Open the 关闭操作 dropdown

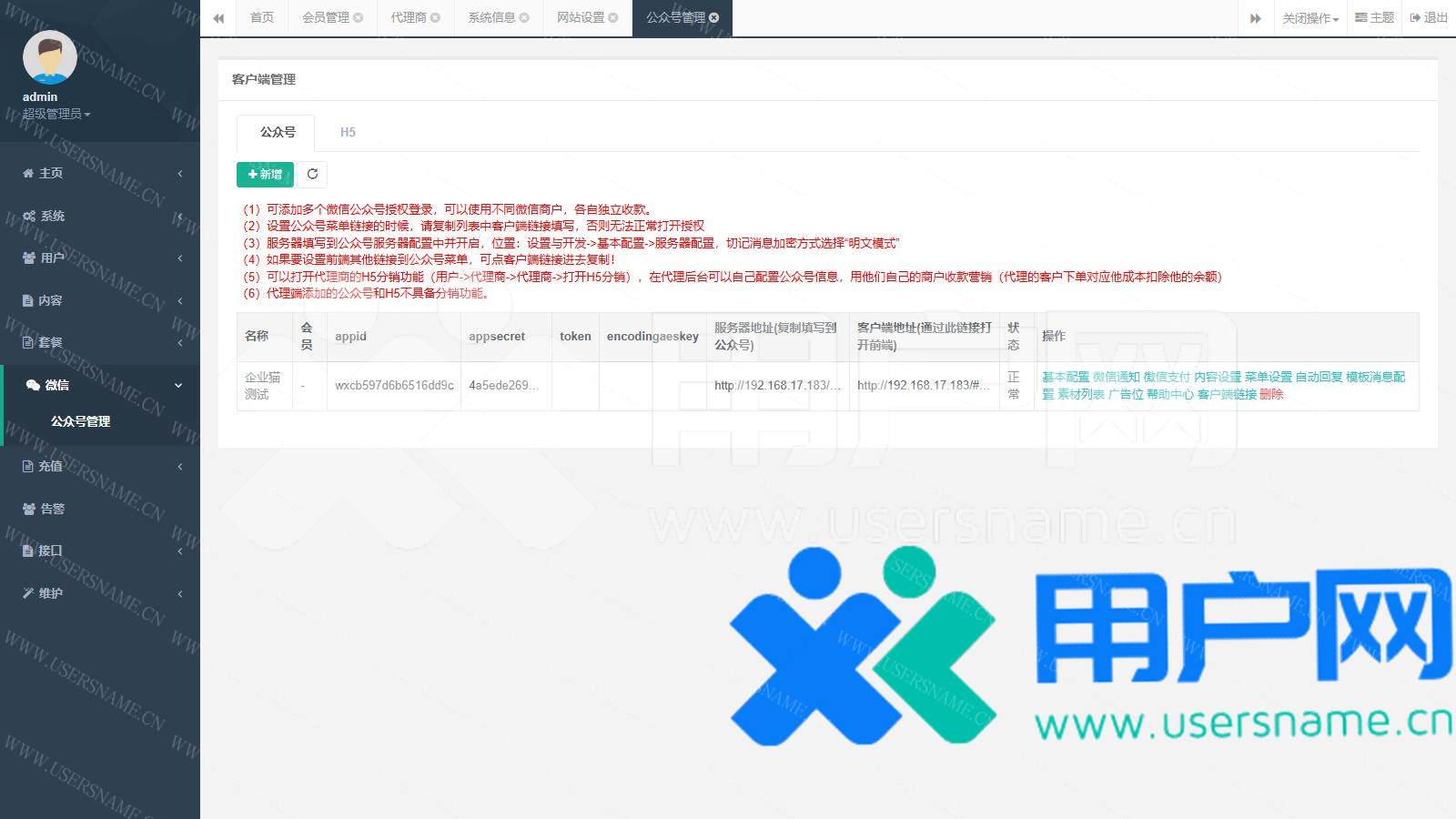[1309, 18]
